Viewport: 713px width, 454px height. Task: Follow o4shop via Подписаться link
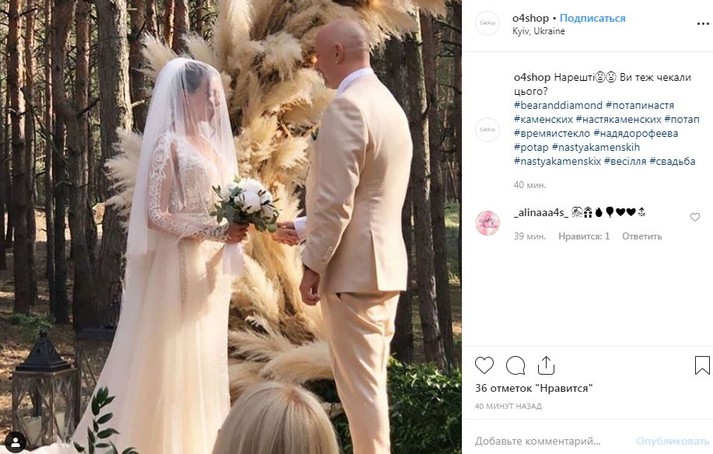pyautogui.click(x=592, y=18)
